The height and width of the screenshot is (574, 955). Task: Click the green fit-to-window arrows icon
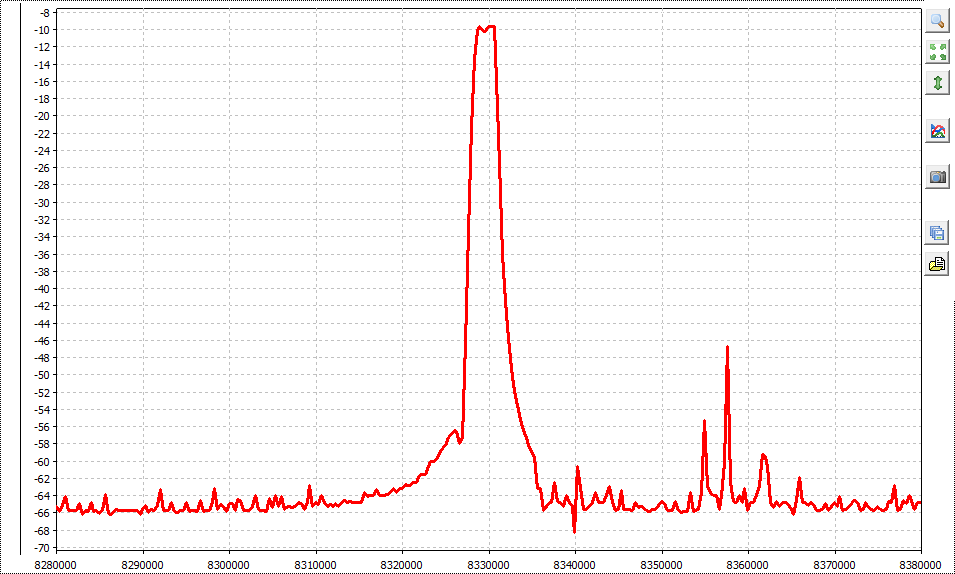click(x=937, y=52)
